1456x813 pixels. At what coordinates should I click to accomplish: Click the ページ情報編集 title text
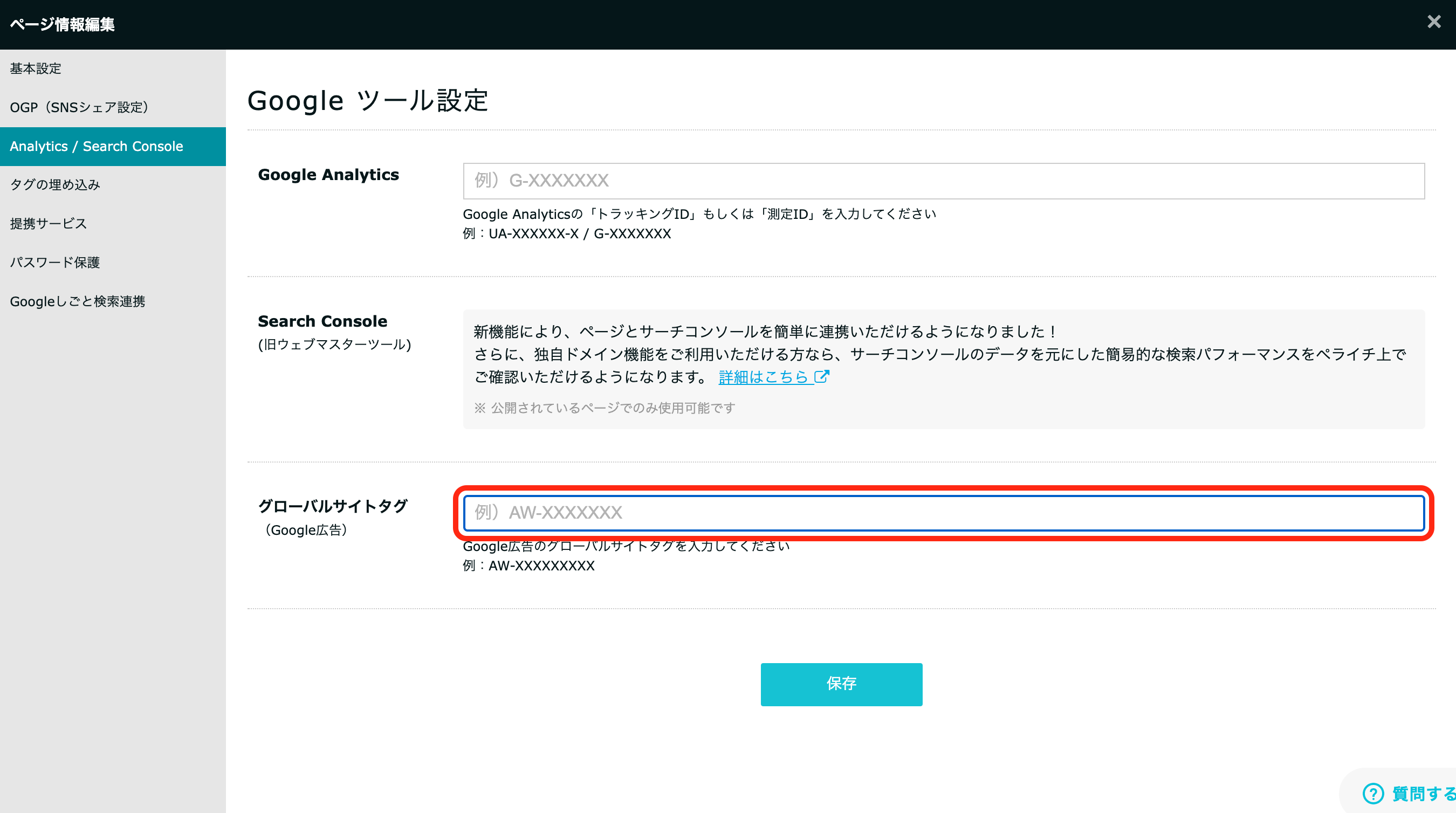62,25
